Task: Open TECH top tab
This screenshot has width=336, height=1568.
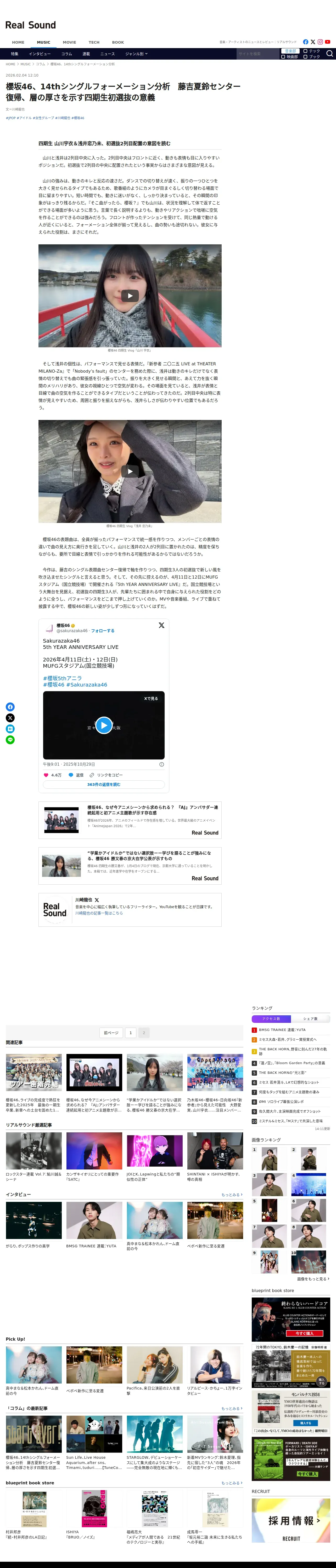Action: (x=94, y=43)
